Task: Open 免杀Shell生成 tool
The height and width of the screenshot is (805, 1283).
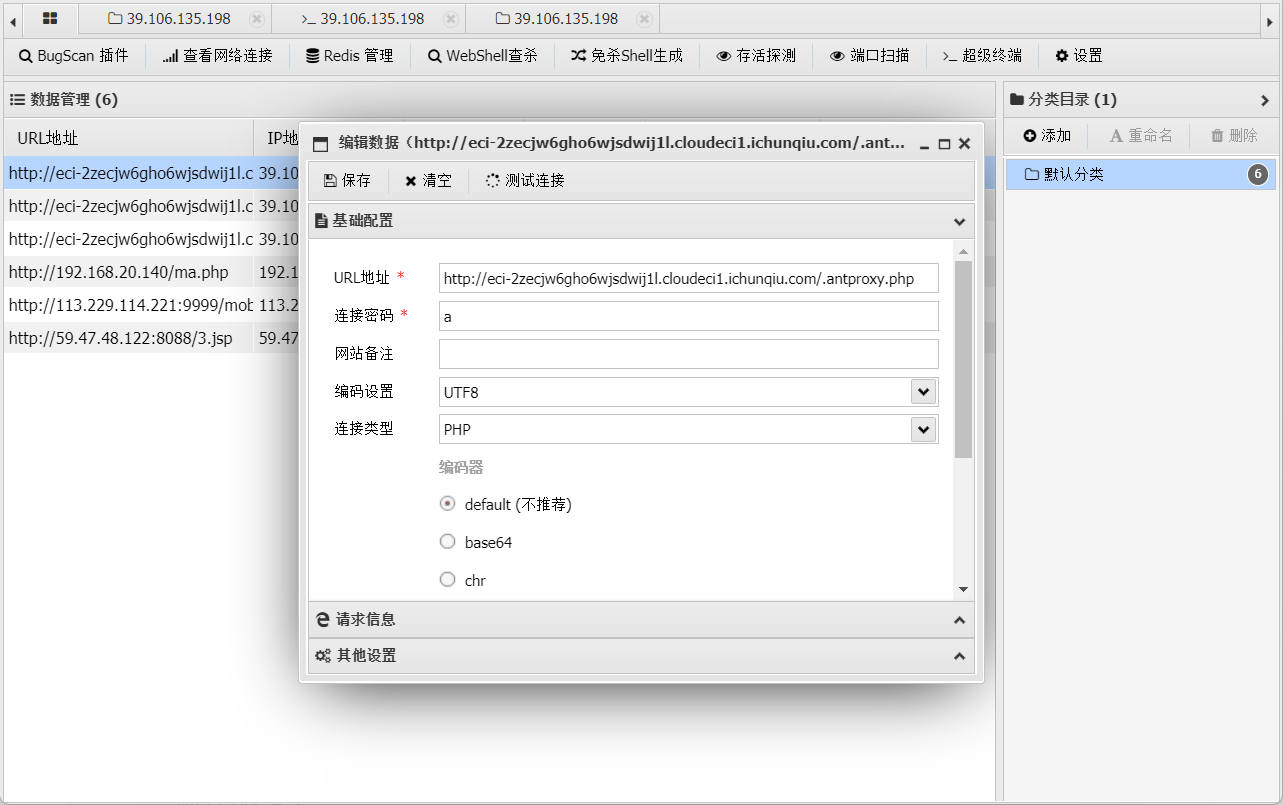Action: tap(627, 56)
